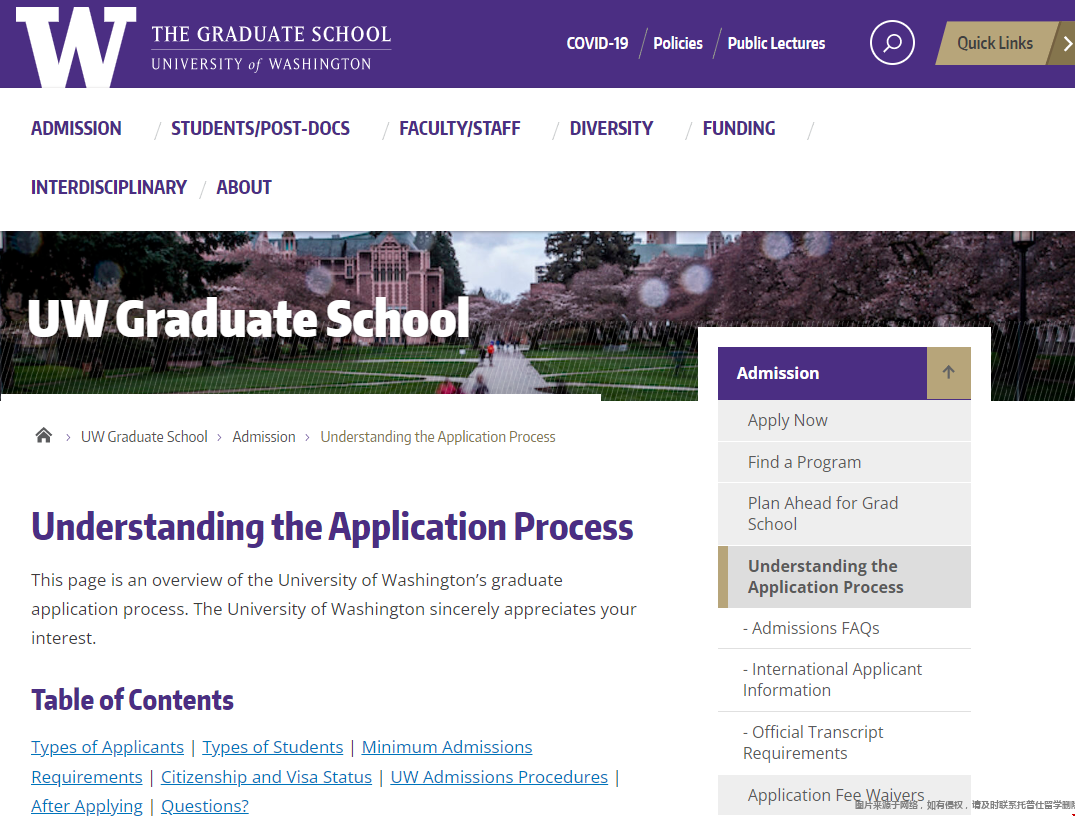The width and height of the screenshot is (1075, 816).
Task: Open the FUNDING main menu
Action: point(739,128)
